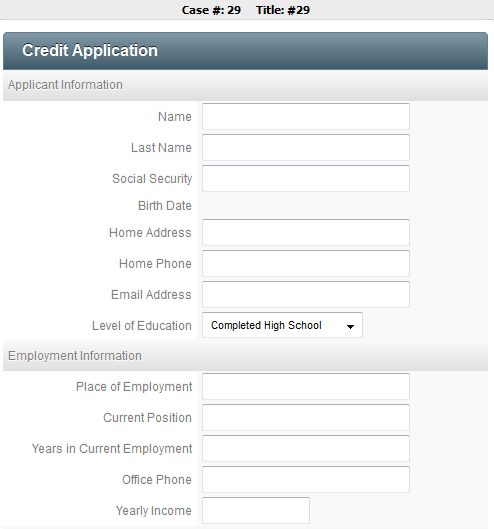Viewport: 494px width, 529px height.
Task: Focus the Years in Current Employment field
Action: coord(306,448)
